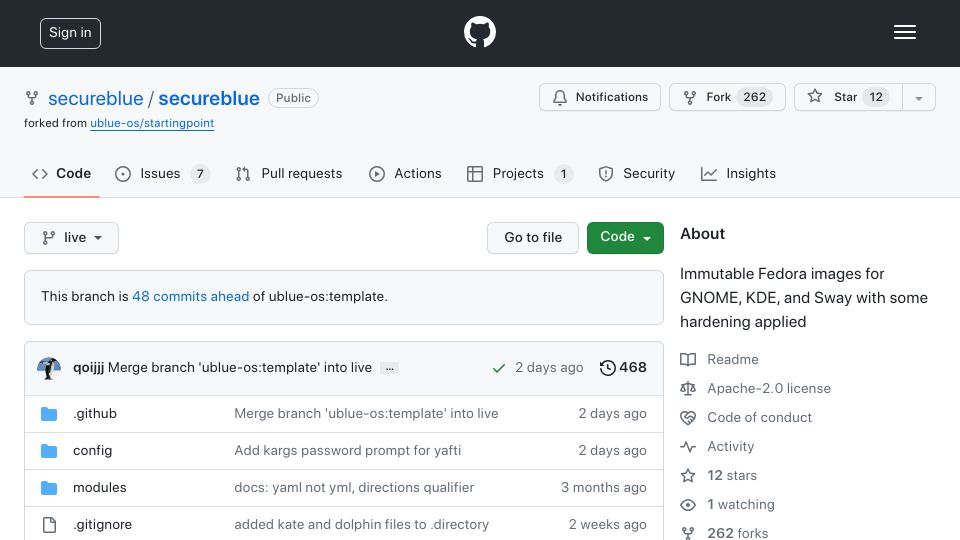Click the Sign in button
960x540 pixels.
(x=70, y=33)
